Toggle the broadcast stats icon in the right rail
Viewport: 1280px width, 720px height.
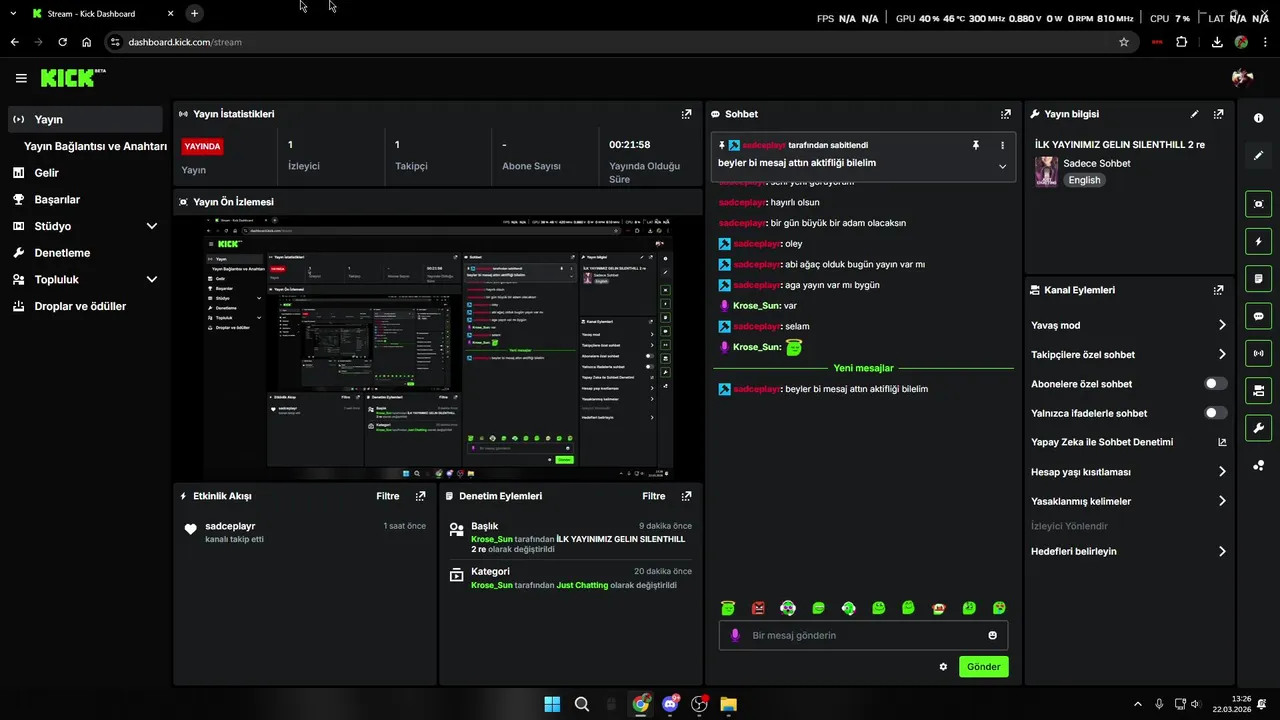(x=1258, y=353)
